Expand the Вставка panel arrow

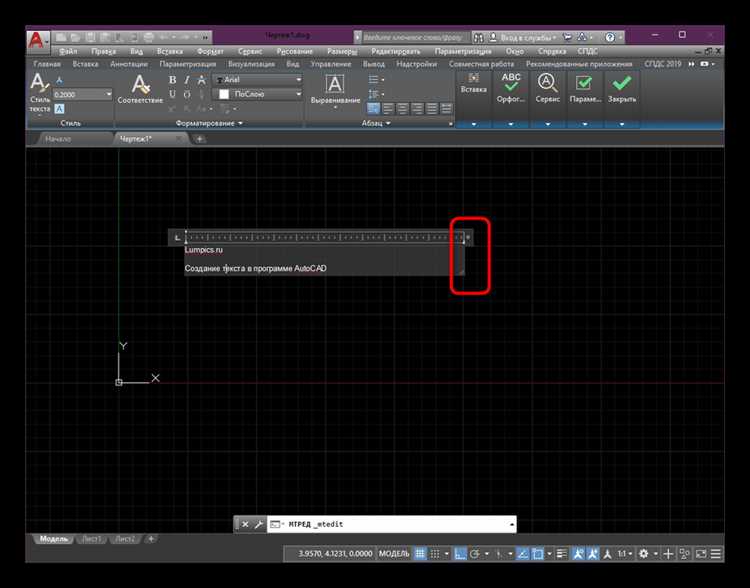474,124
